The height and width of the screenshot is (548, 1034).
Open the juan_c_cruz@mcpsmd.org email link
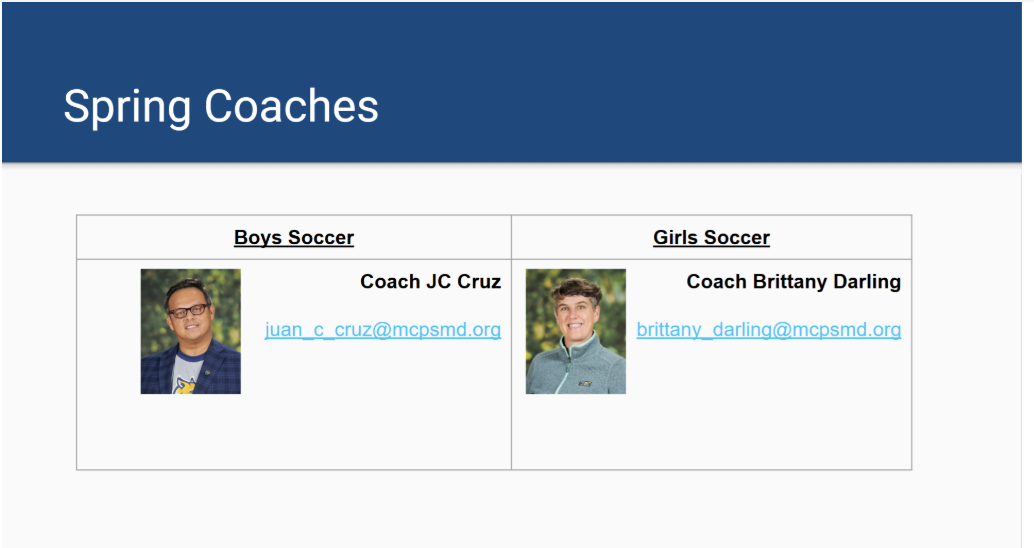382,329
